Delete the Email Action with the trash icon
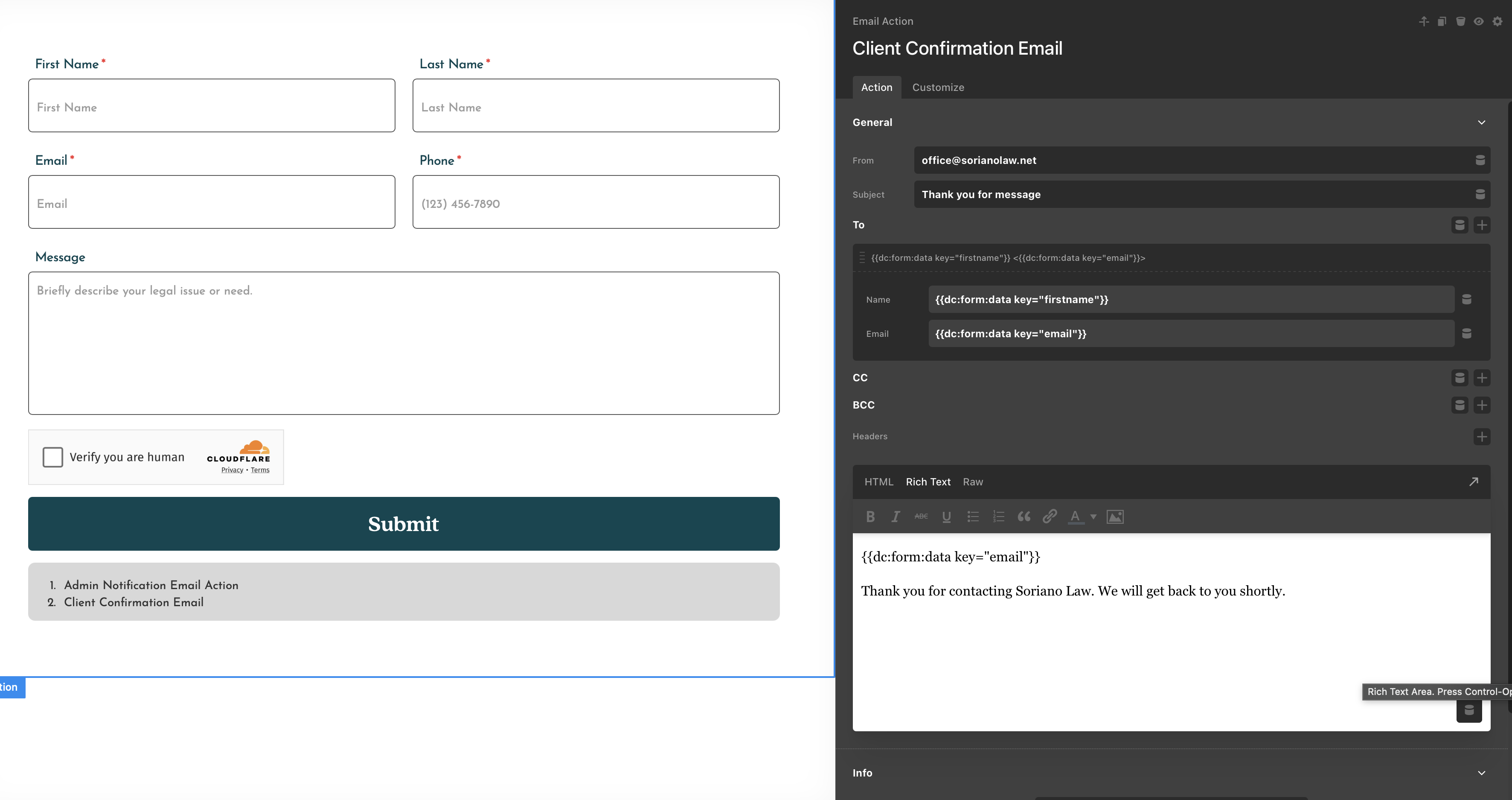 click(x=1460, y=22)
